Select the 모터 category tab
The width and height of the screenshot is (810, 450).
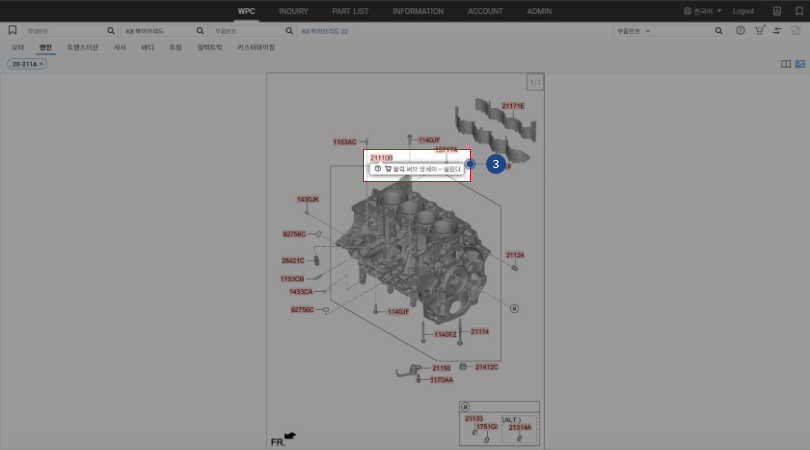click(18, 47)
